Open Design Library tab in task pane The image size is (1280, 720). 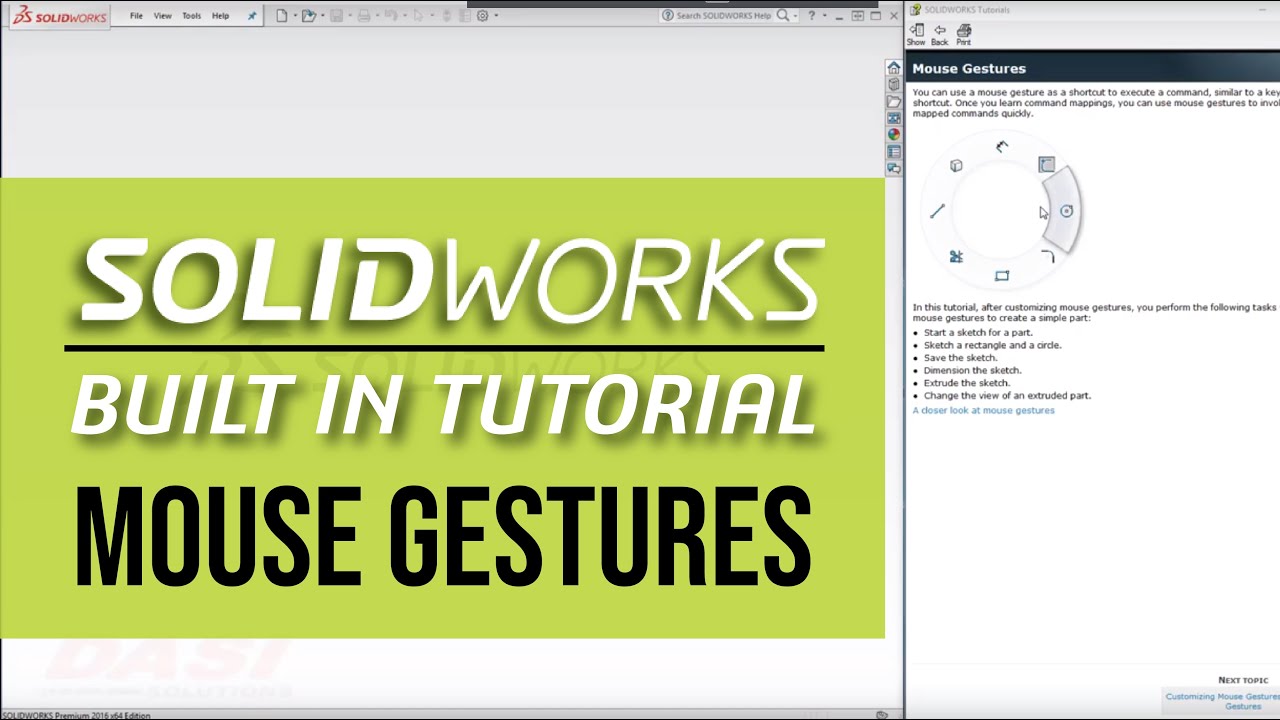[894, 85]
